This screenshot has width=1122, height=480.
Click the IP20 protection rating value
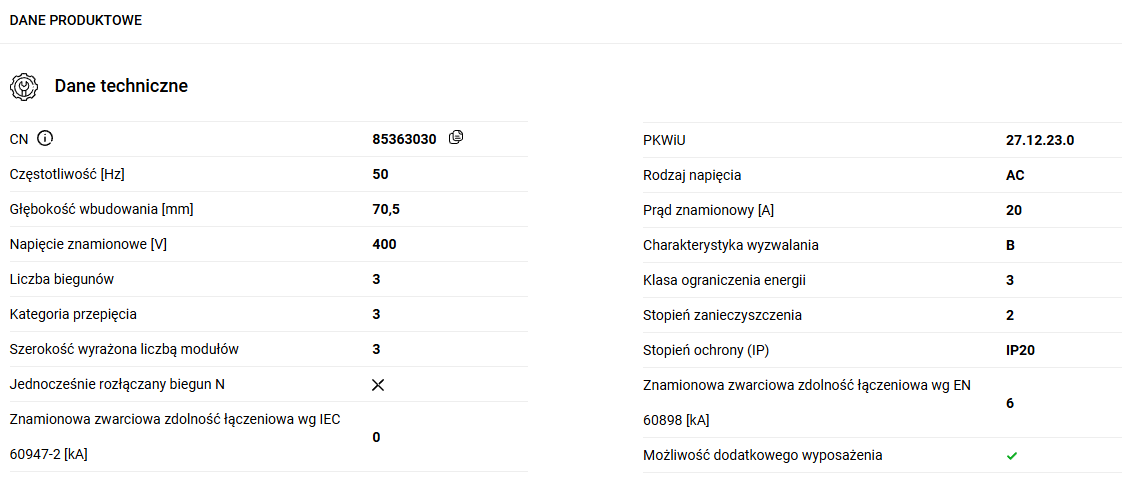1020,350
